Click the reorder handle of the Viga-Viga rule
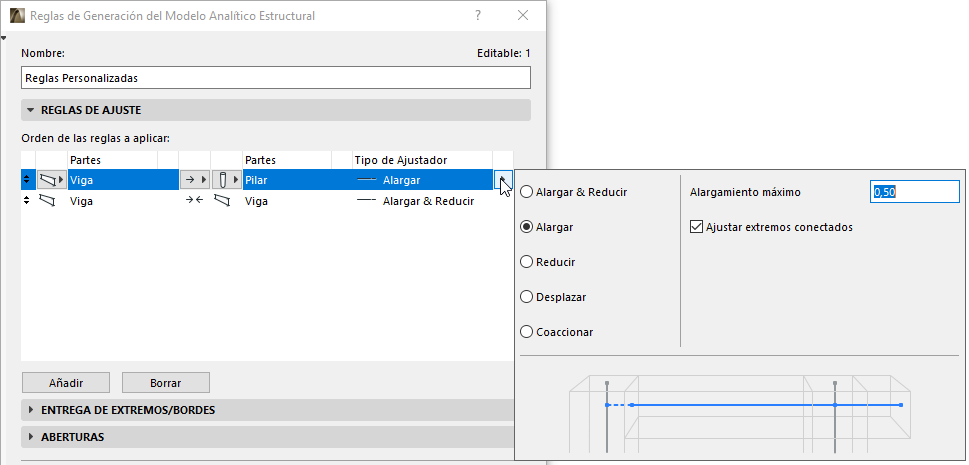This screenshot has height=465, width=969. [26, 201]
